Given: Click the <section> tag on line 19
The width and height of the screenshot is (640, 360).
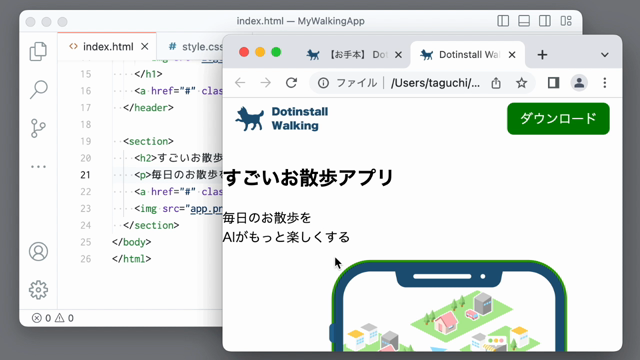Looking at the screenshot, I should (x=148, y=141).
